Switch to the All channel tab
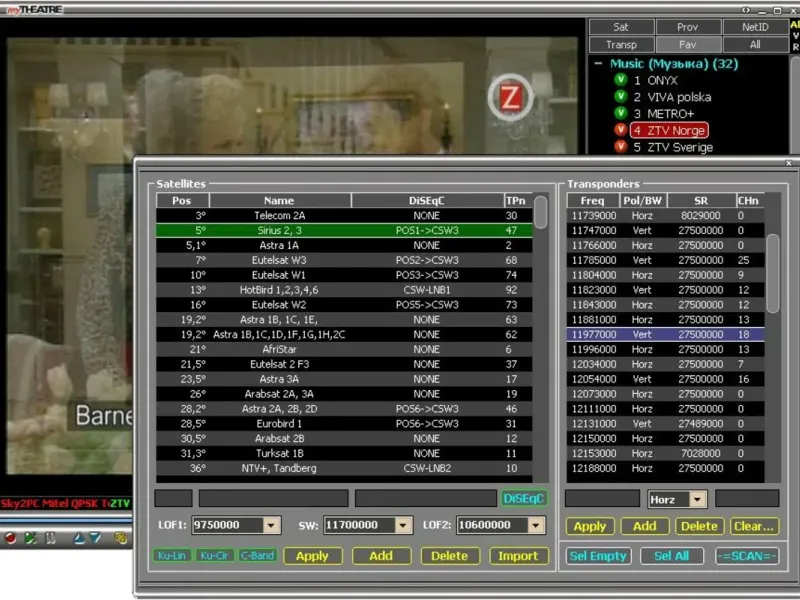Screen dimensions: 800x600 coord(755,44)
